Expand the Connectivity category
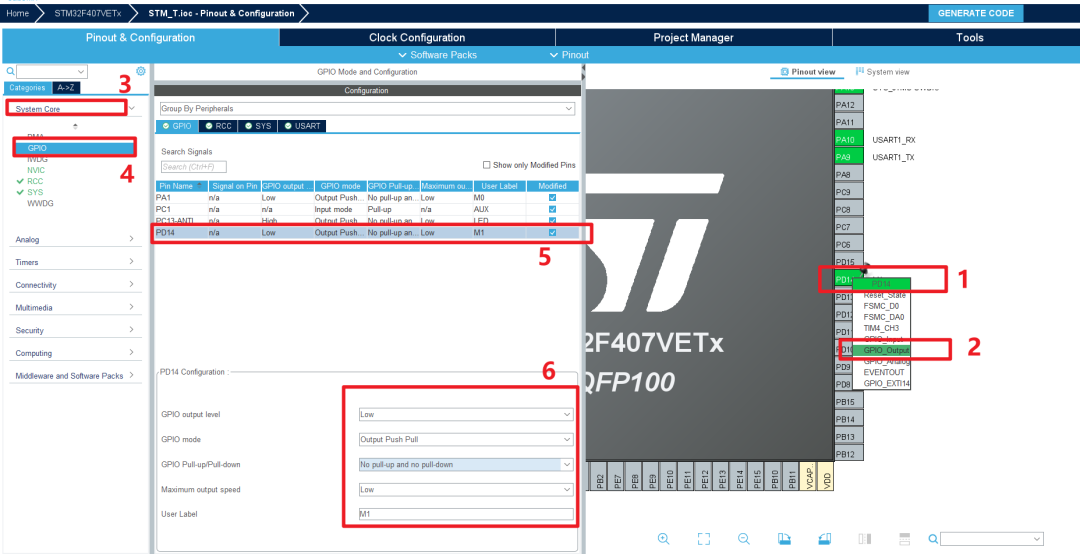The image size is (1080, 554). pyautogui.click(x=74, y=285)
